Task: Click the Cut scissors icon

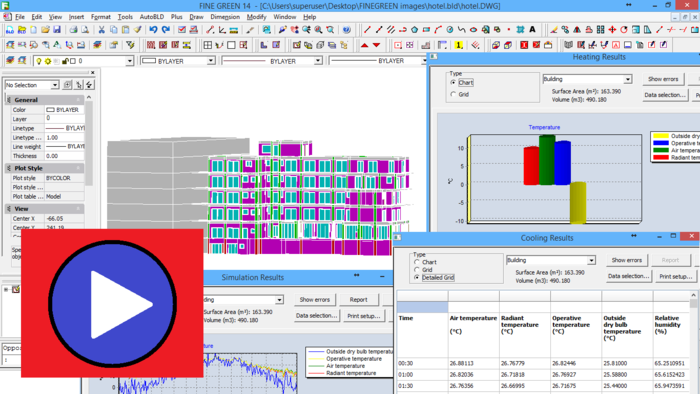Action: click(101, 30)
